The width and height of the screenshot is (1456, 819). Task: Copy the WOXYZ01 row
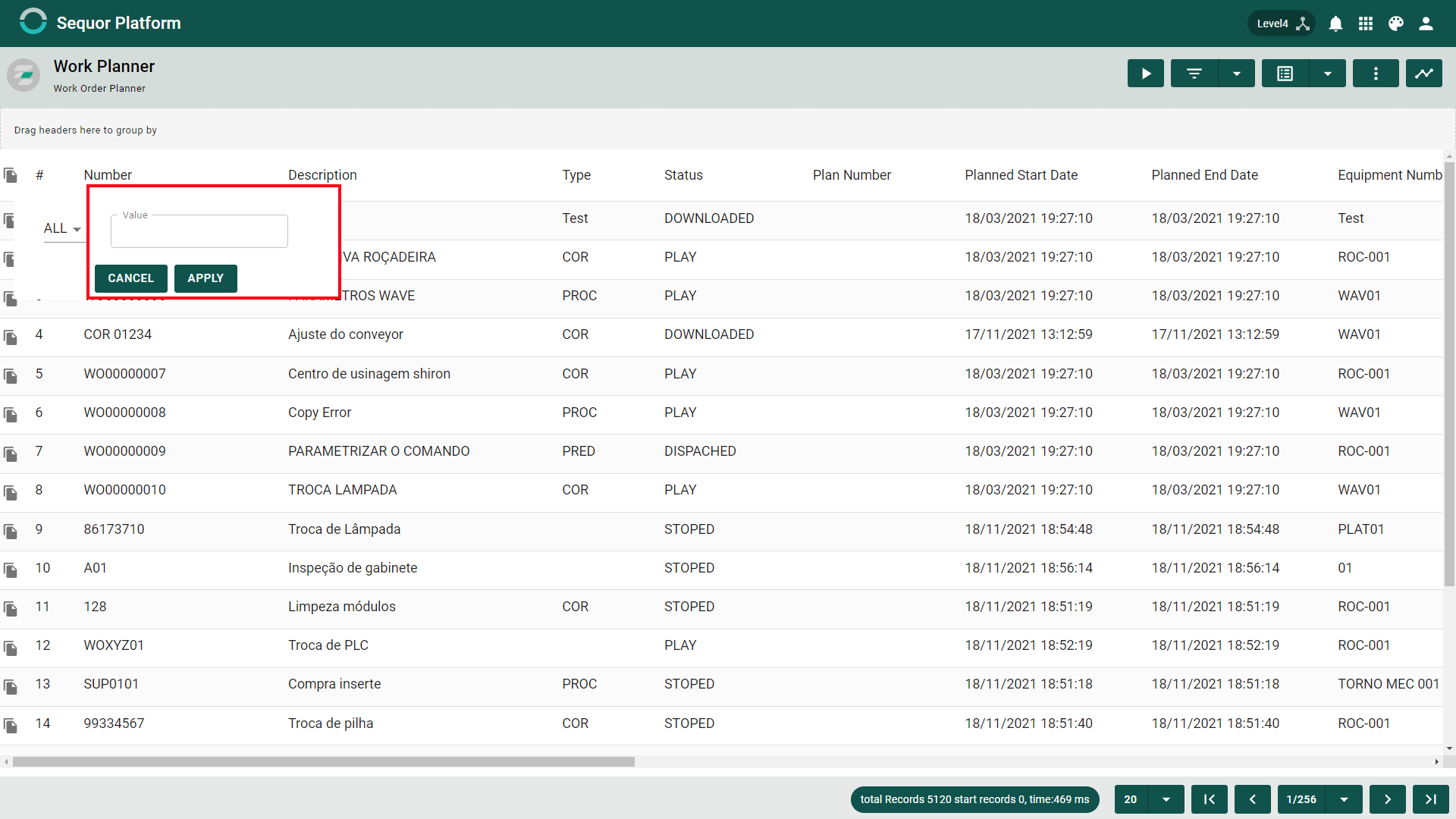[11, 648]
